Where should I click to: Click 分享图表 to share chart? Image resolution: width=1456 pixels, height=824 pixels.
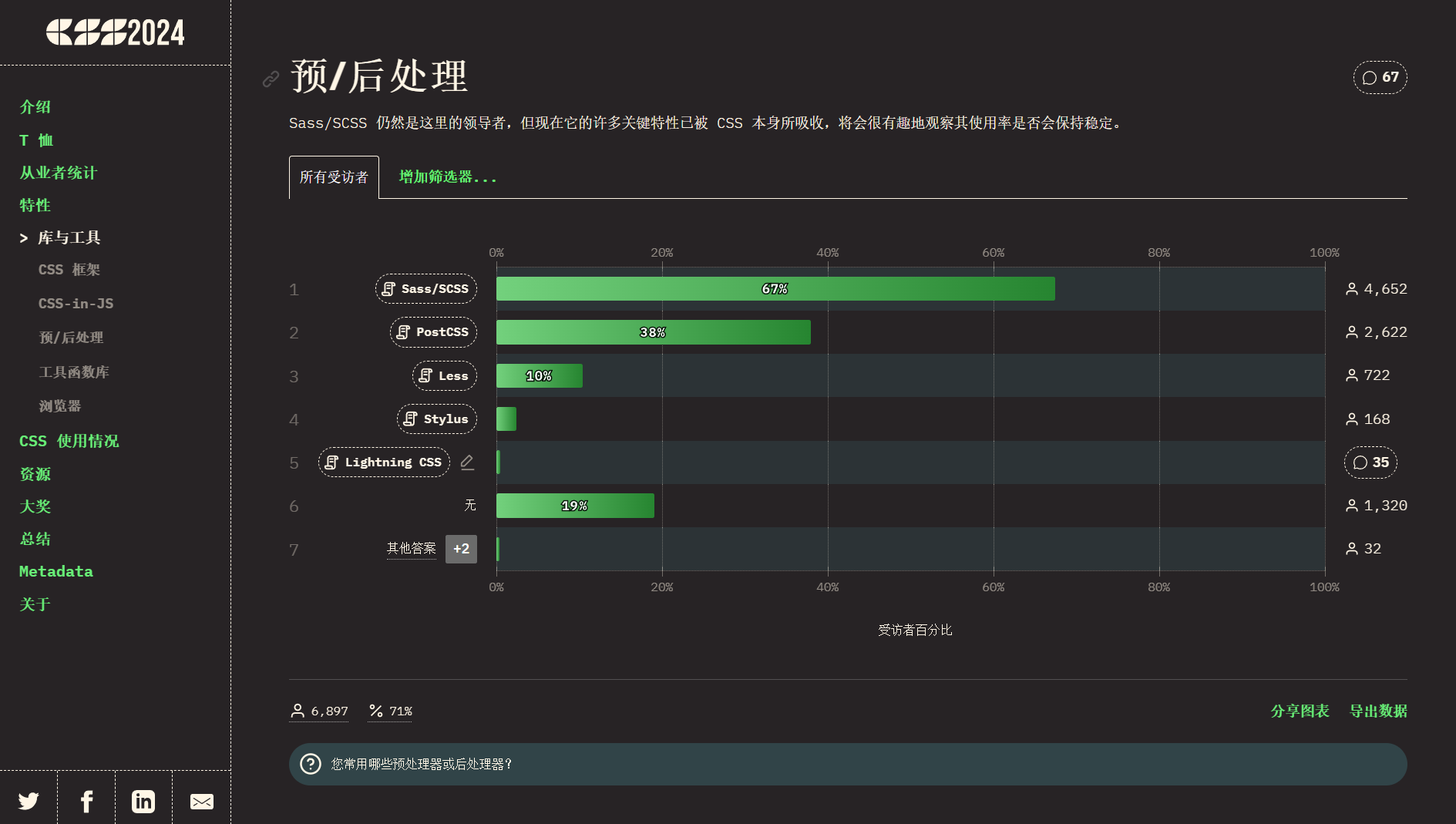(x=1300, y=711)
